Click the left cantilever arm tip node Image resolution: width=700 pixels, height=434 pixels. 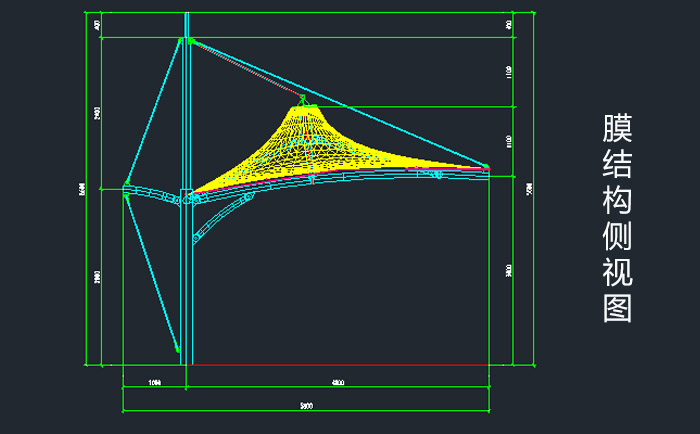[x=125, y=187]
